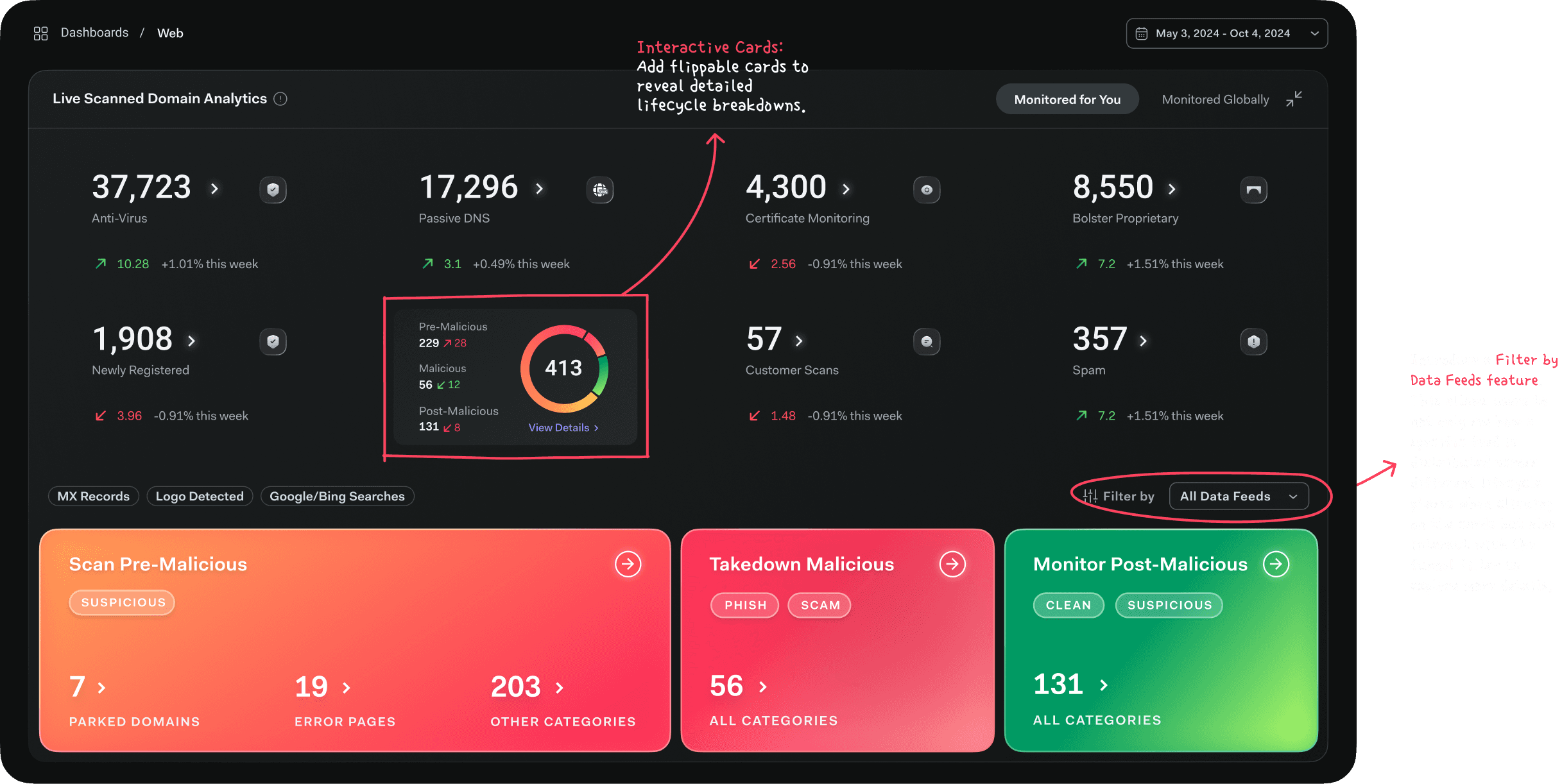Click the View Details link
The image size is (1562, 784).
[x=563, y=427]
